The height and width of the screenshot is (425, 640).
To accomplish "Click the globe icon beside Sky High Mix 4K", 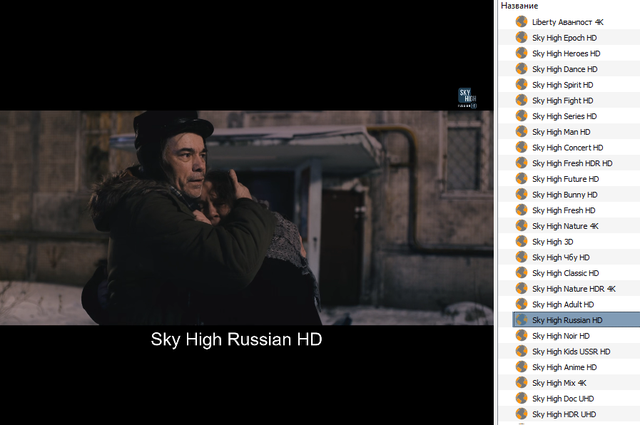I will 521,382.
